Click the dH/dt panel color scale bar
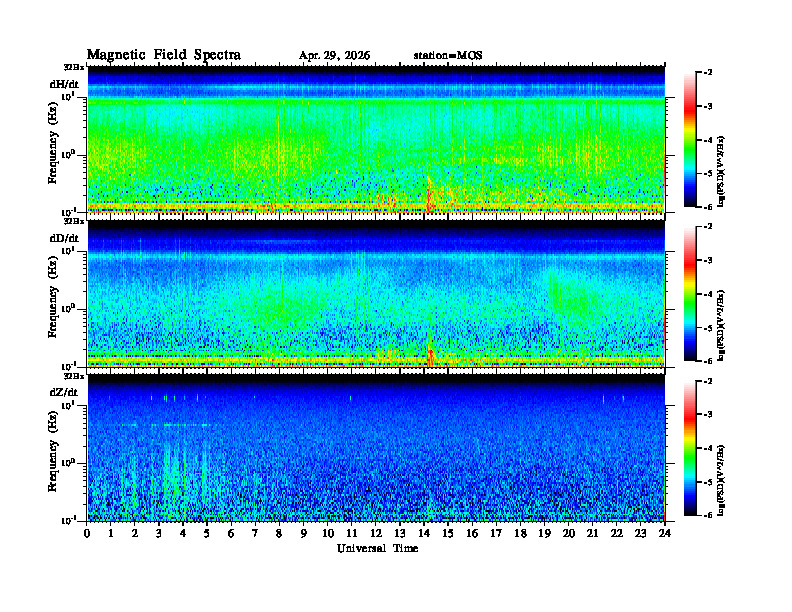The image size is (792, 612). pyautogui.click(x=690, y=139)
